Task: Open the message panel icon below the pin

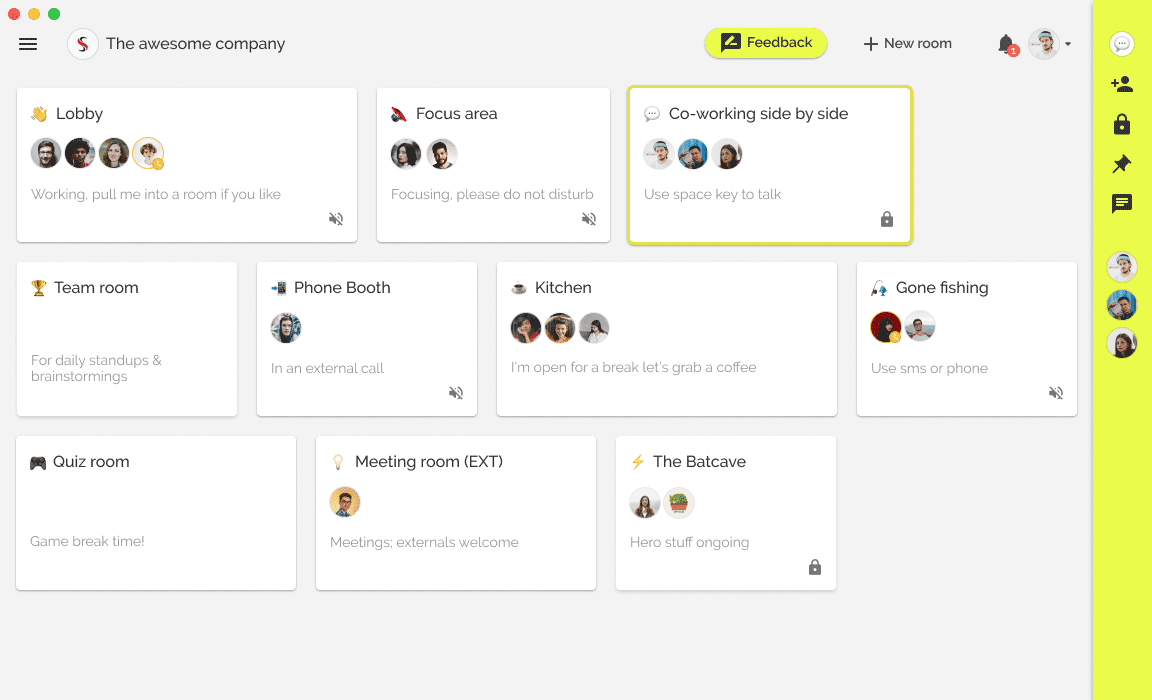Action: (x=1122, y=204)
